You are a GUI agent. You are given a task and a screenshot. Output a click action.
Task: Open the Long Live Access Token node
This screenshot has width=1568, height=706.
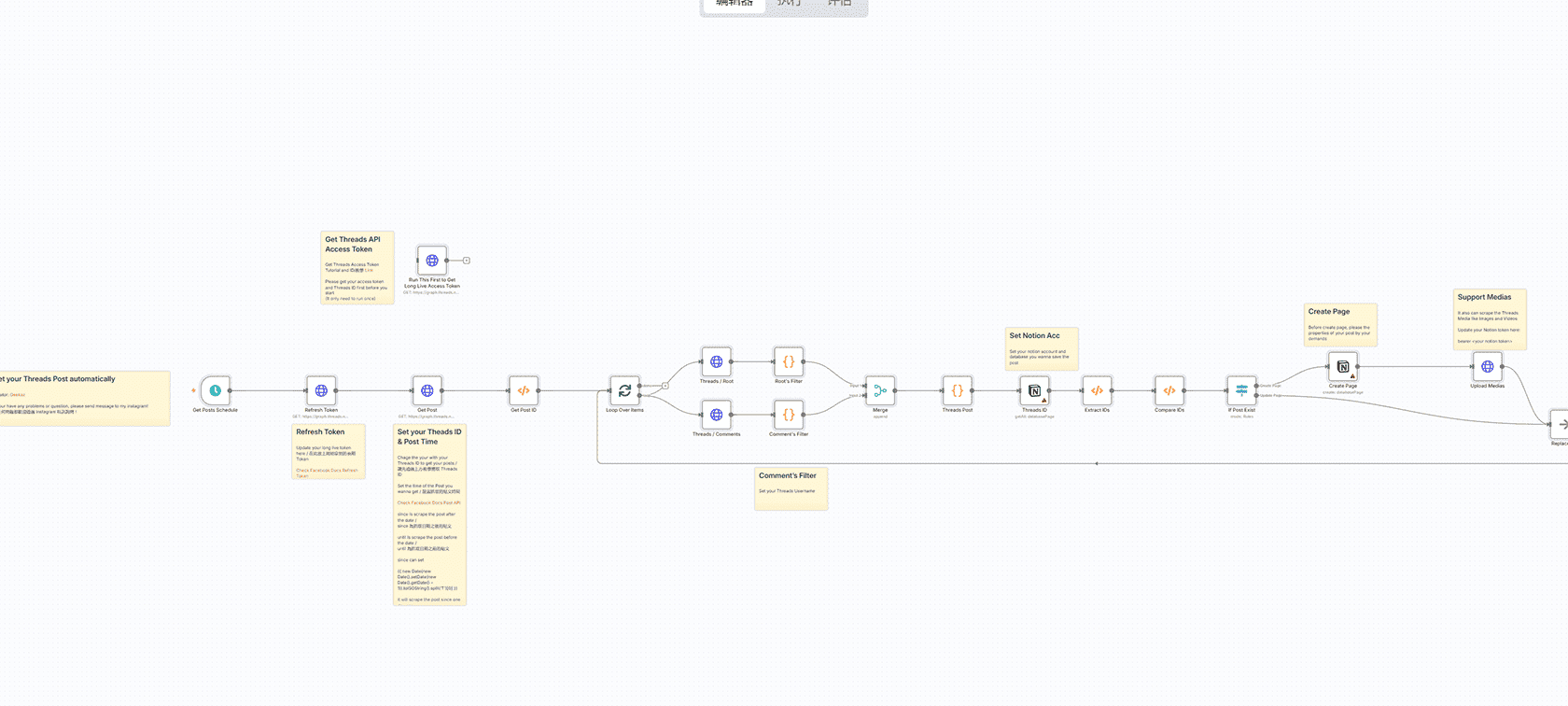(x=432, y=261)
